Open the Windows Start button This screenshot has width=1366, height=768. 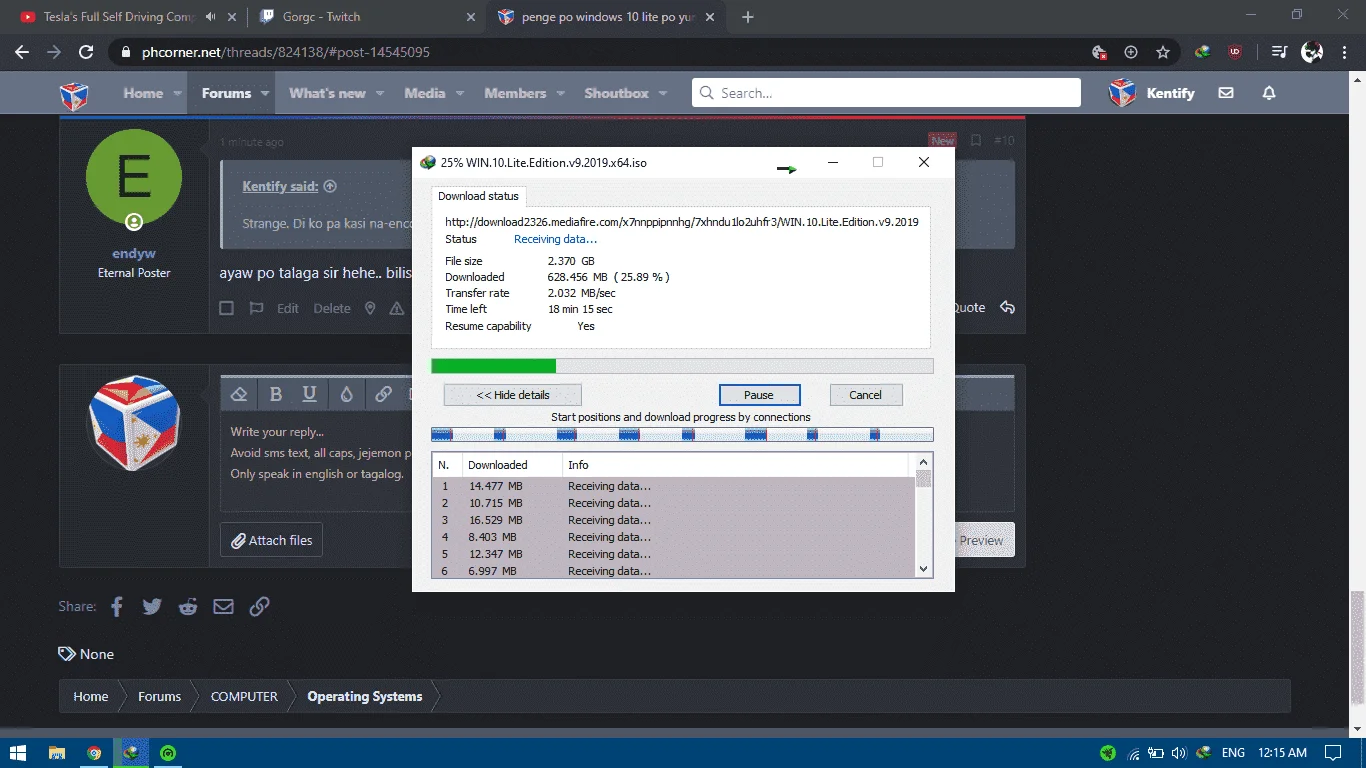18,753
